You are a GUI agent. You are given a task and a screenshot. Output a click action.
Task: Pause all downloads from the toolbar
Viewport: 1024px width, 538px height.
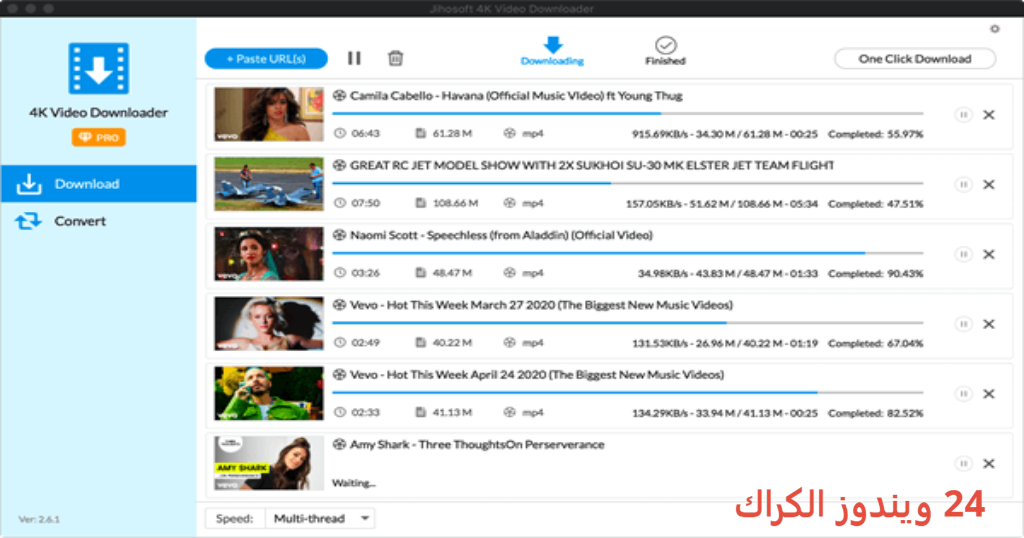click(354, 59)
